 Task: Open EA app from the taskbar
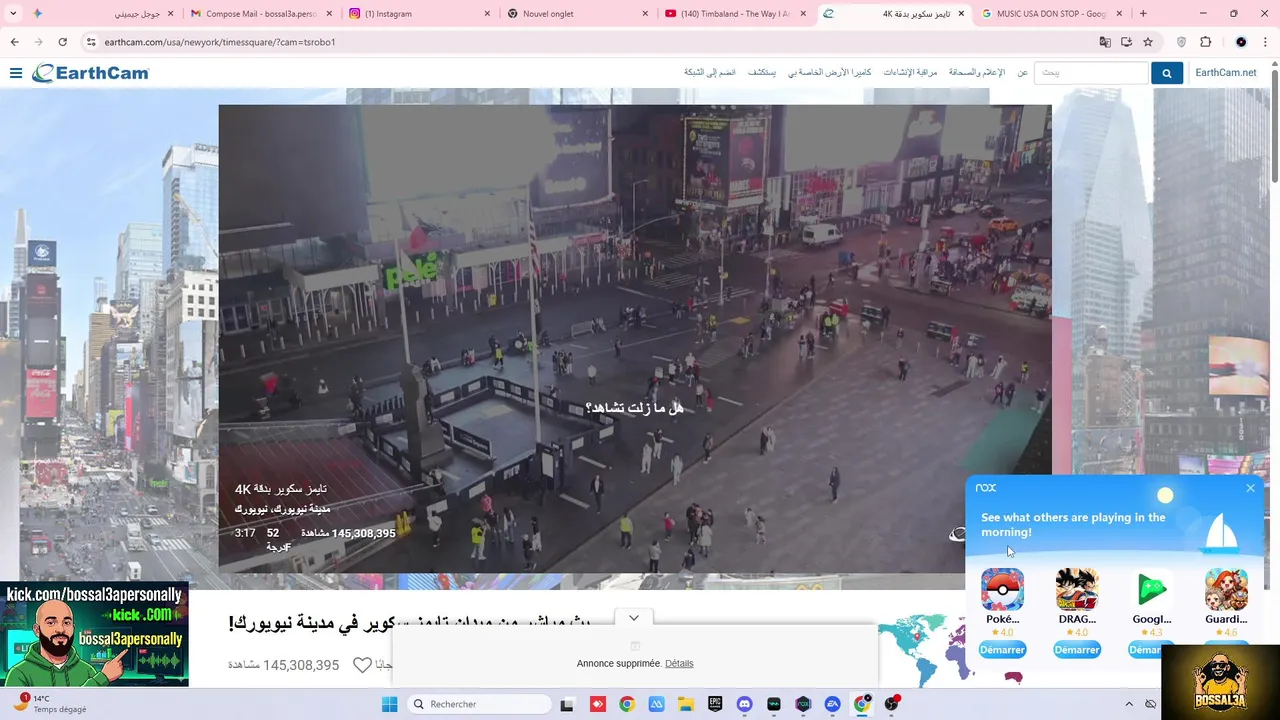(x=832, y=704)
